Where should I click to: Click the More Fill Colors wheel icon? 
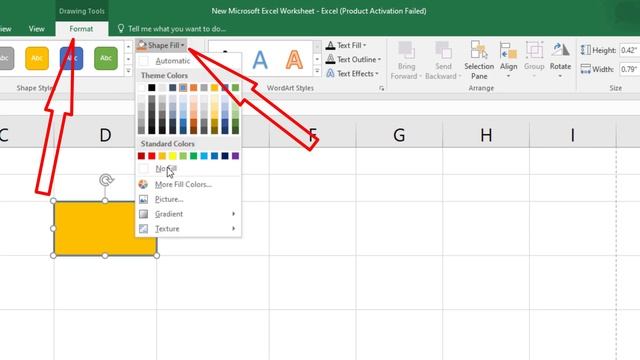pyautogui.click(x=143, y=184)
